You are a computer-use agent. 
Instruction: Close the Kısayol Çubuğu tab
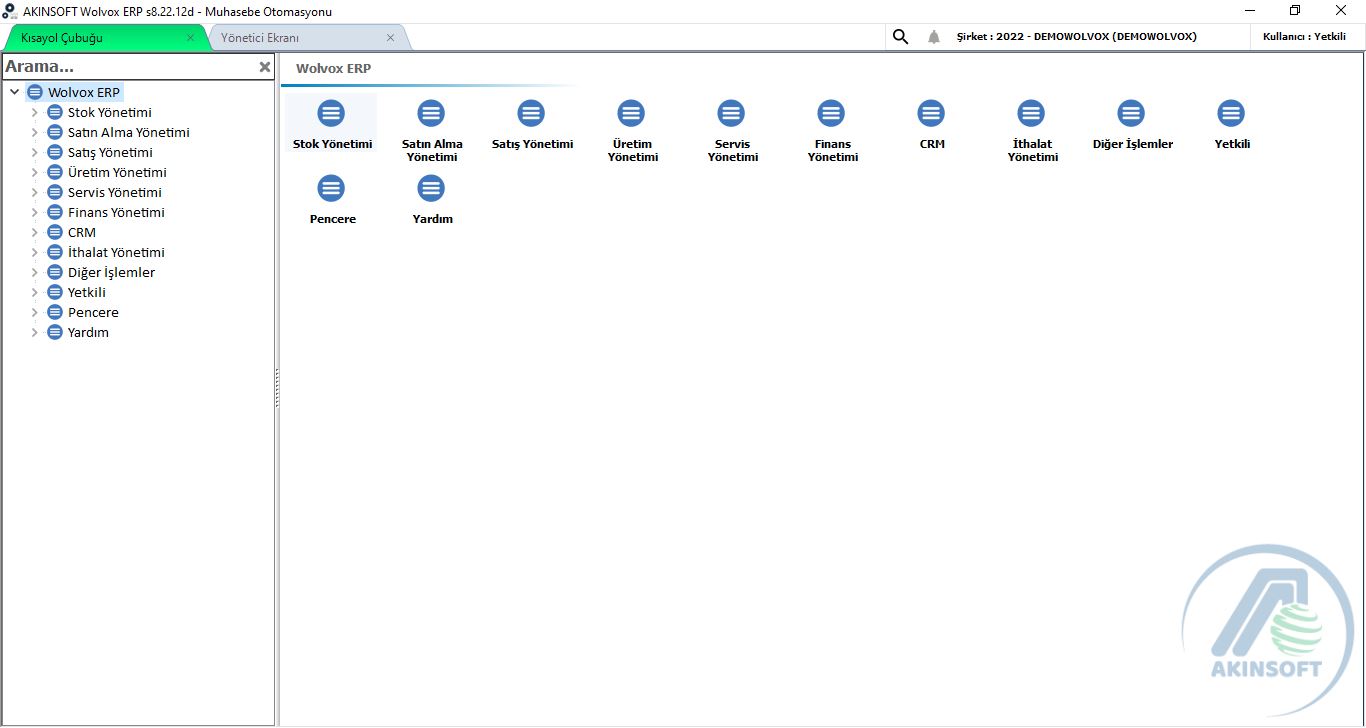(190, 38)
